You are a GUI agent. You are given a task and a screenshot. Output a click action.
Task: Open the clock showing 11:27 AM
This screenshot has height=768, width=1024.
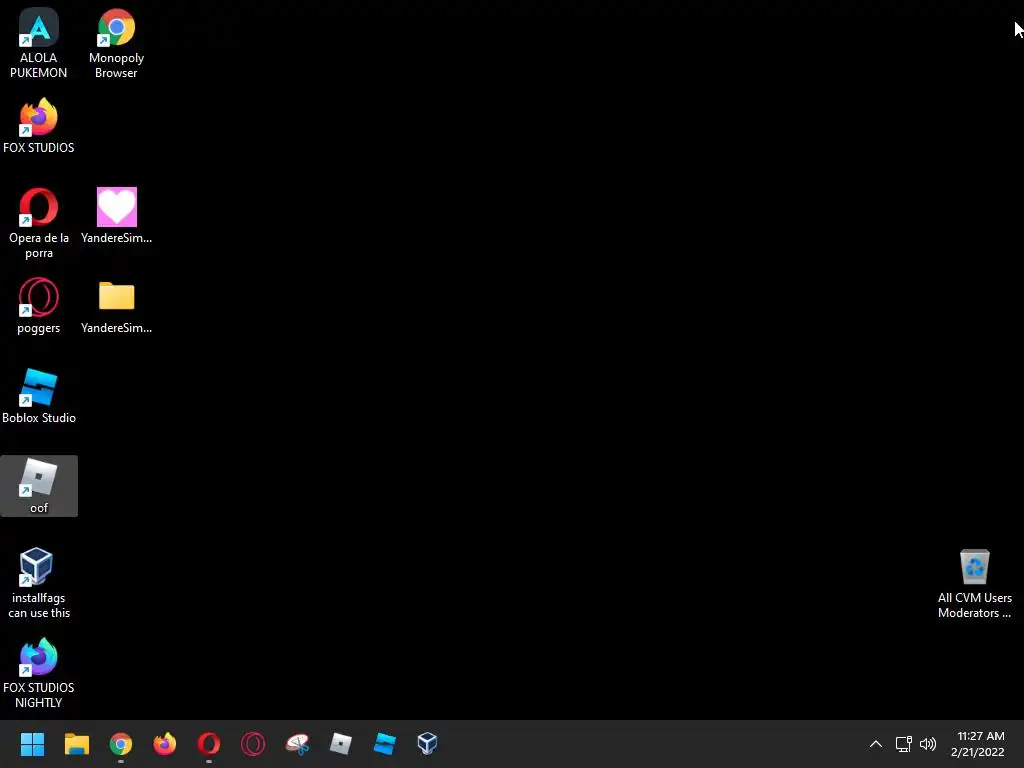click(x=978, y=744)
